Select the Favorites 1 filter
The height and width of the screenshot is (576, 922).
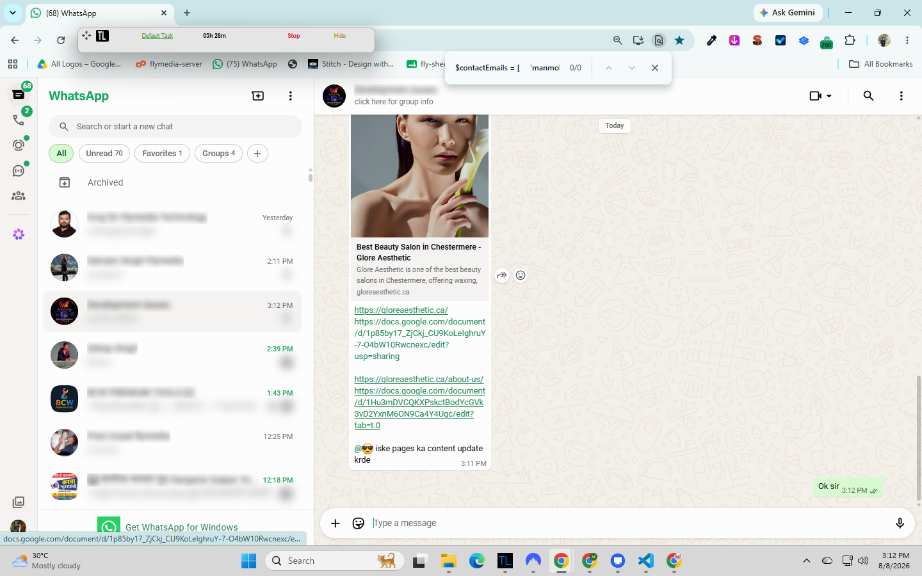tap(162, 153)
